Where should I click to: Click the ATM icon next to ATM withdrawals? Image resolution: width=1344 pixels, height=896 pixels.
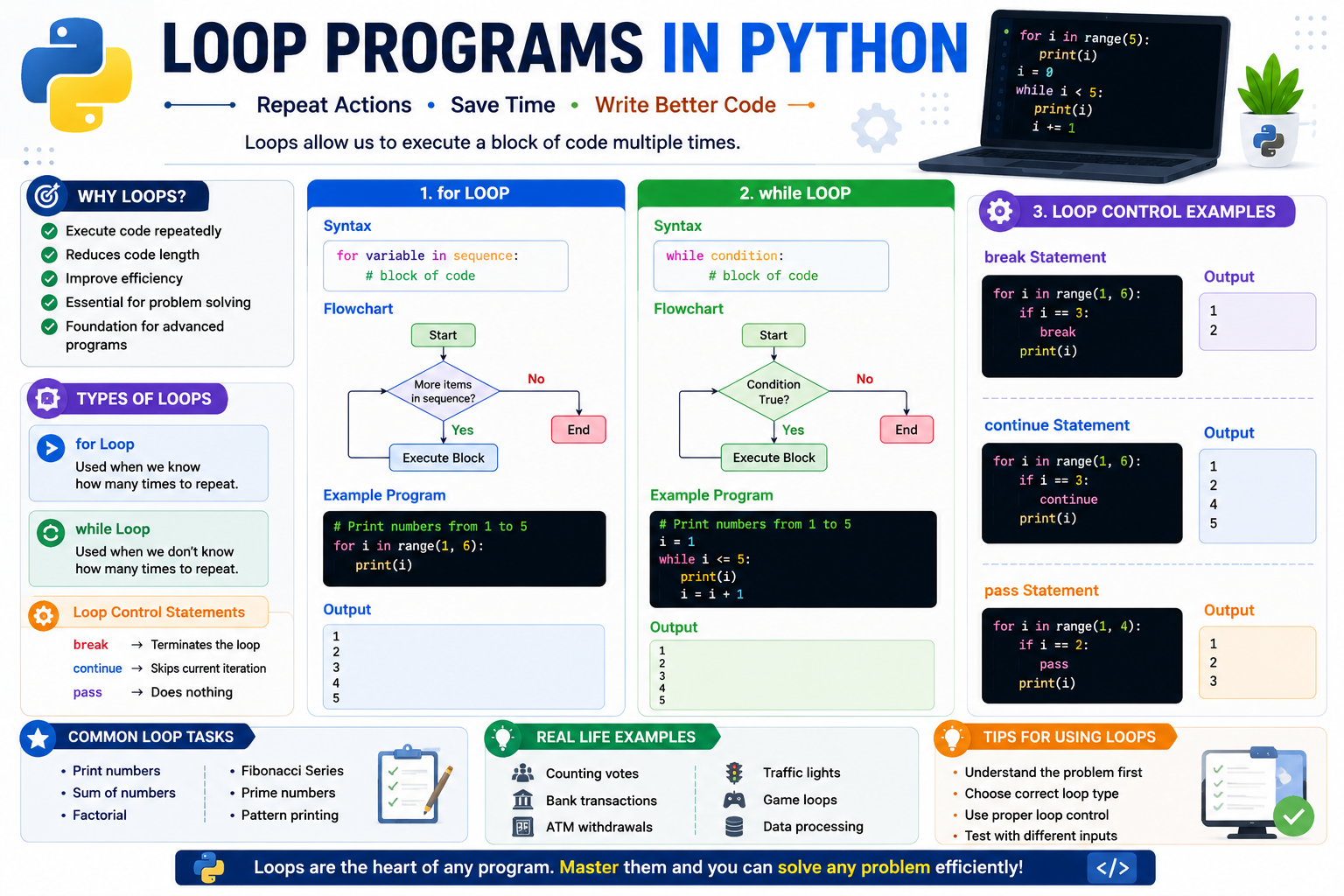click(523, 827)
